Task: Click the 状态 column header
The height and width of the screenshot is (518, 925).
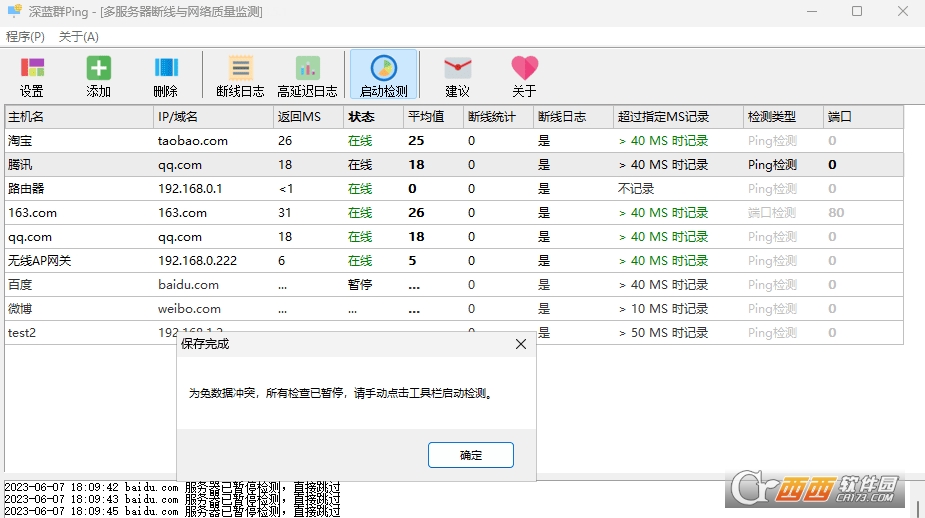Action: (373, 117)
